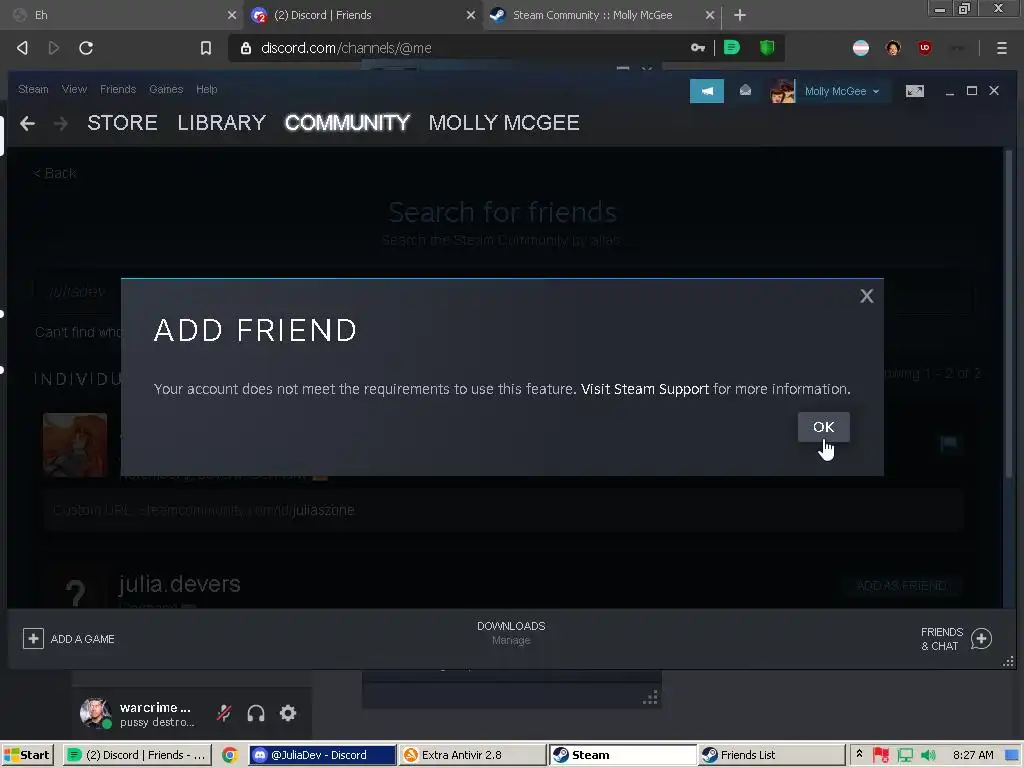Open the Steam announcements megaphone button
The width and height of the screenshot is (1024, 768).
[x=707, y=91]
